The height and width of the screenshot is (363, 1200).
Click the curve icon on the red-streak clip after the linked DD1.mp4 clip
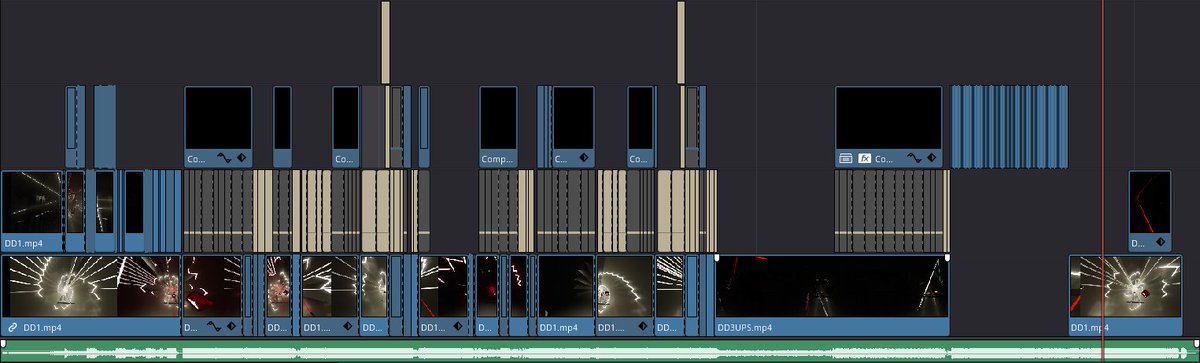coord(213,327)
